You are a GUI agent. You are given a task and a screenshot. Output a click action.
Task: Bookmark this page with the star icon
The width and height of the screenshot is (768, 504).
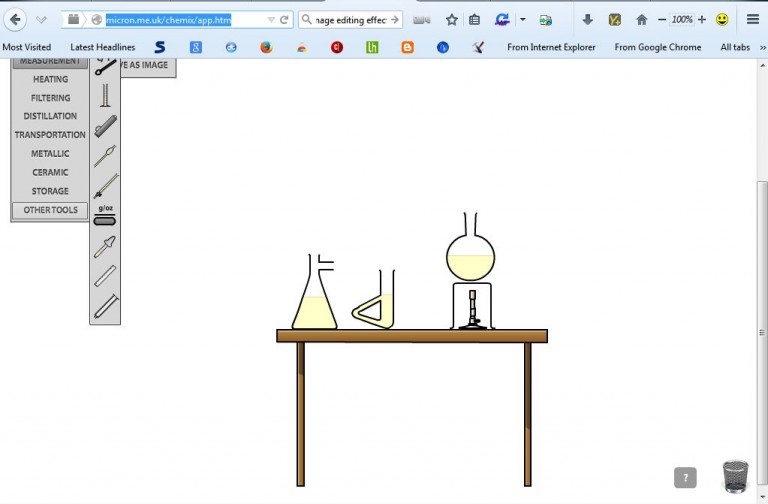coord(452,20)
